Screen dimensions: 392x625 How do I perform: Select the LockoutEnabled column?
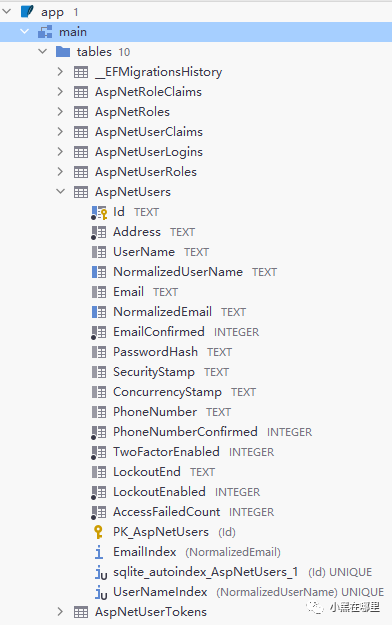click(159, 492)
